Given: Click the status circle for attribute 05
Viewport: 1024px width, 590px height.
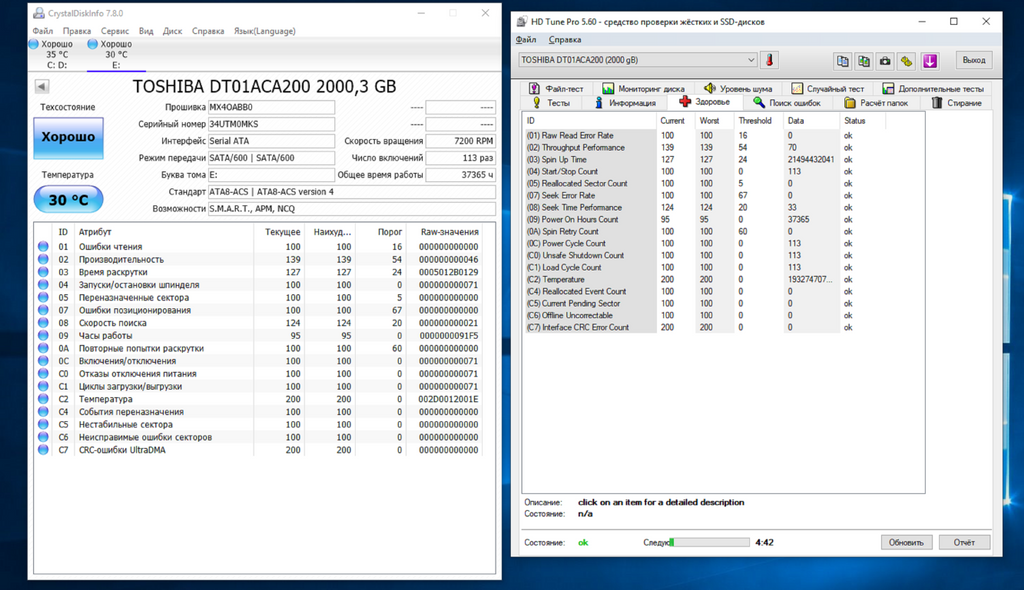Looking at the screenshot, I should (43, 297).
